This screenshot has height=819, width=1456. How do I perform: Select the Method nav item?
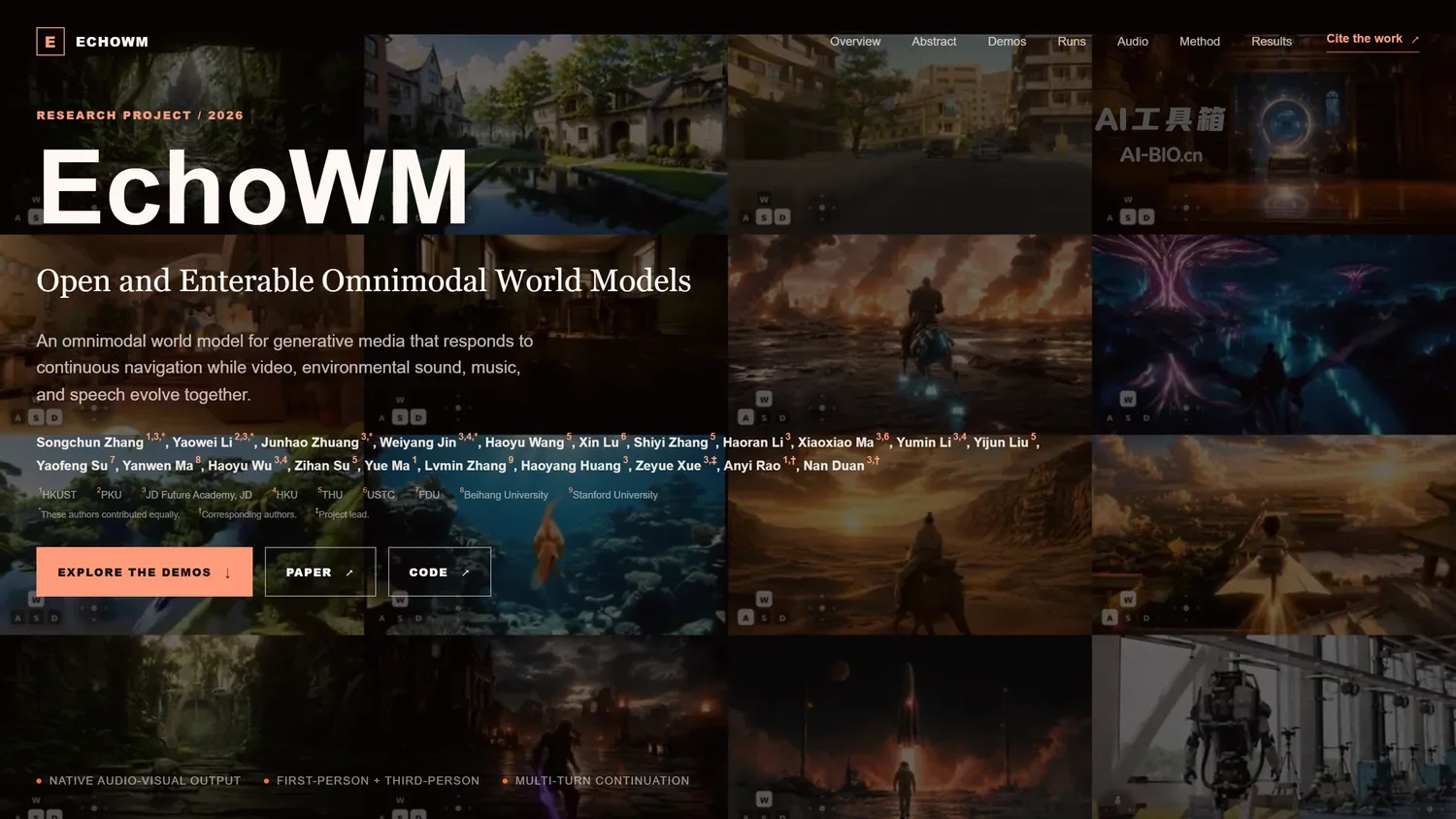tap(1200, 42)
